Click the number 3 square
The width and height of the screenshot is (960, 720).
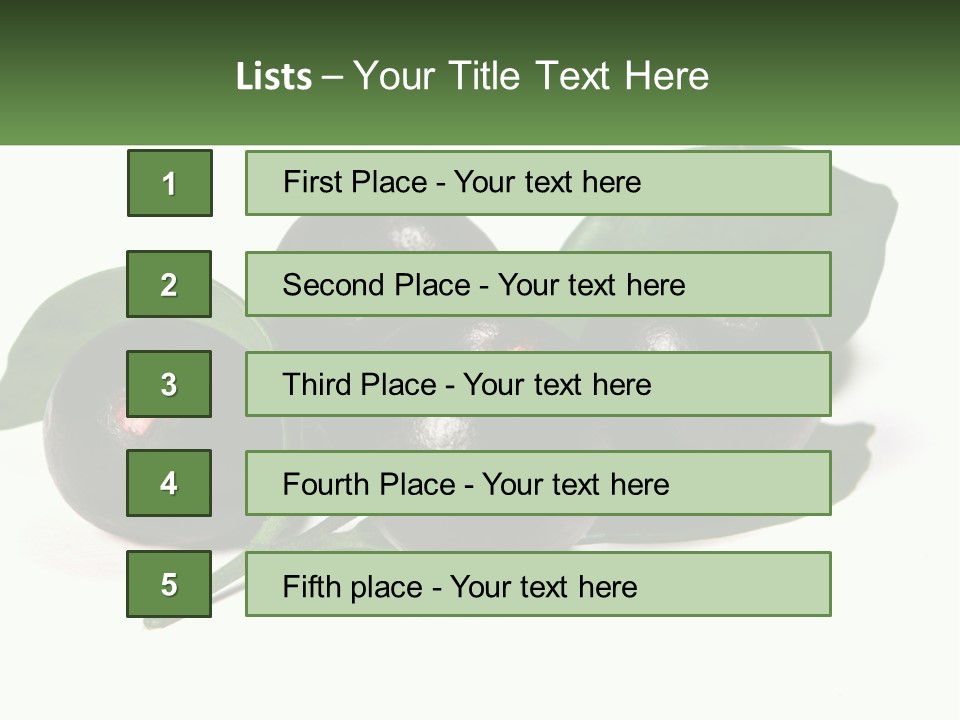(169, 384)
